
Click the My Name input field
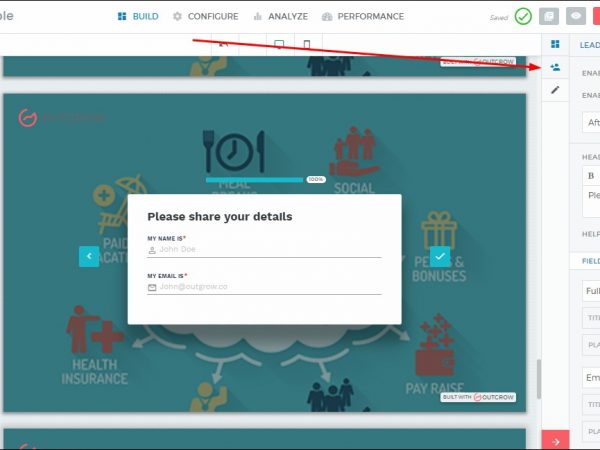coord(265,250)
